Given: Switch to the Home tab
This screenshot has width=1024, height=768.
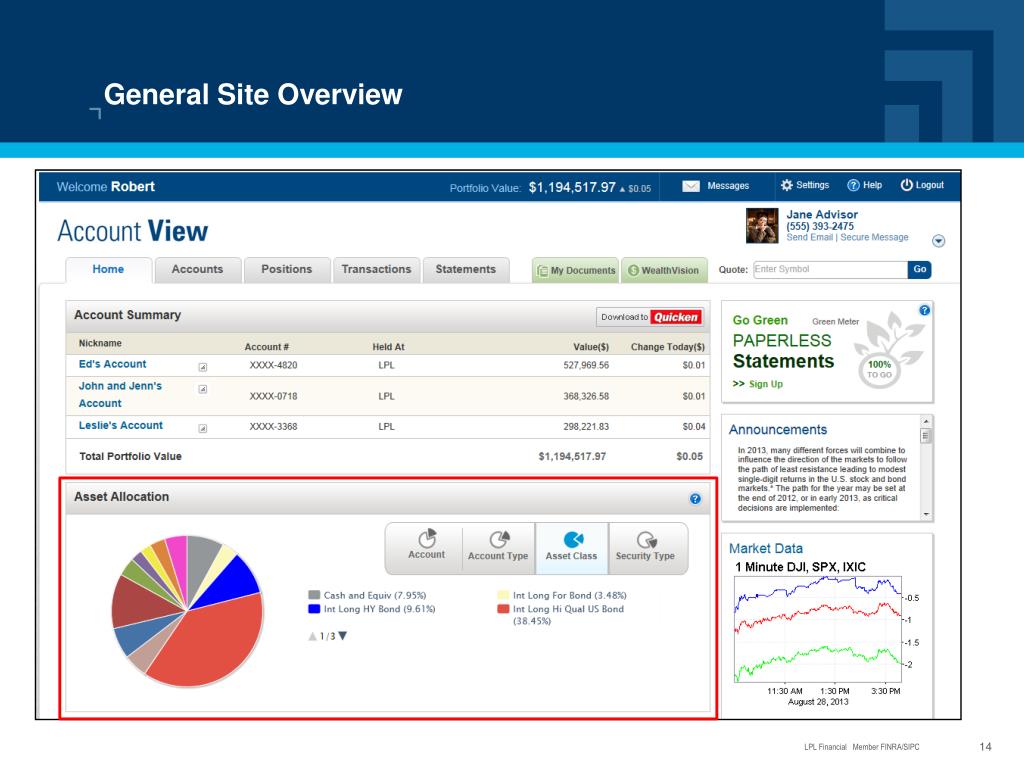Looking at the screenshot, I should tap(108, 270).
